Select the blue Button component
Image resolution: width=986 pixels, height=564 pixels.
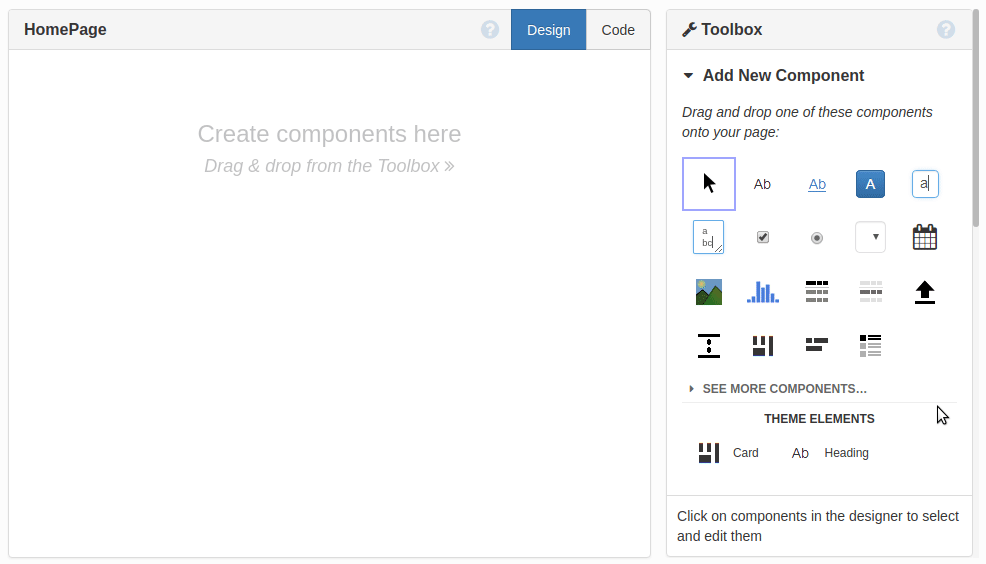pos(870,184)
